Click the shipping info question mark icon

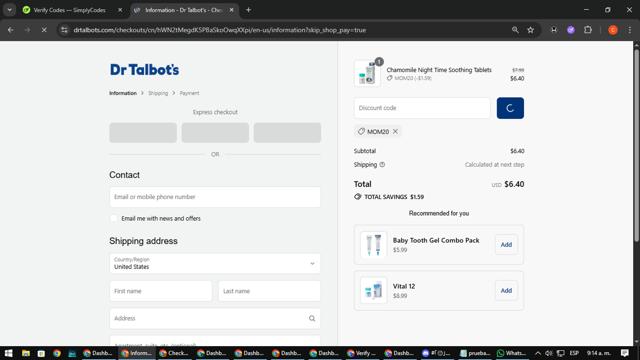coord(382,164)
